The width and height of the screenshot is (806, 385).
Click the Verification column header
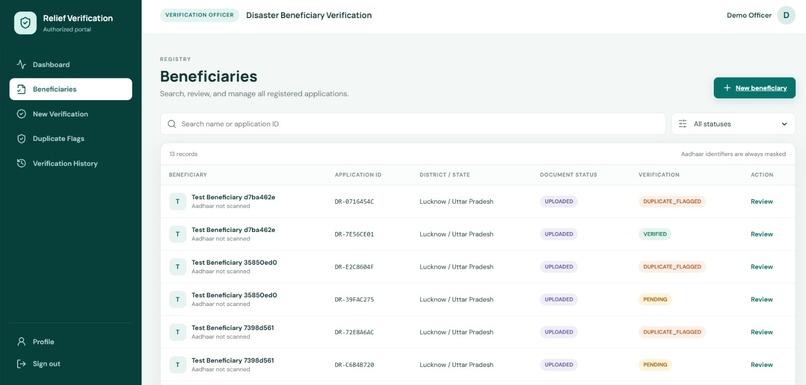click(659, 175)
